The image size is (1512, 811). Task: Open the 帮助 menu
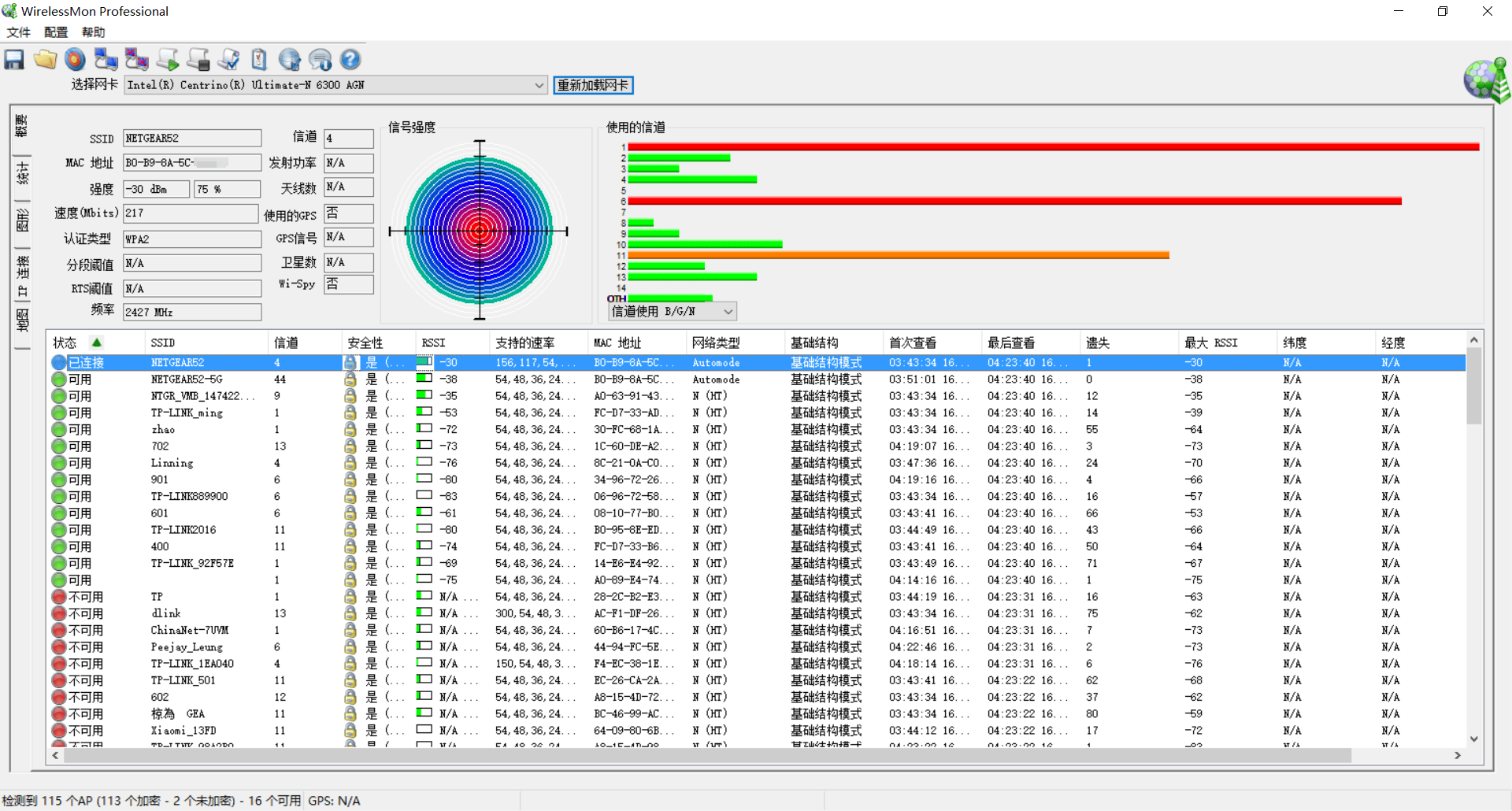93,32
